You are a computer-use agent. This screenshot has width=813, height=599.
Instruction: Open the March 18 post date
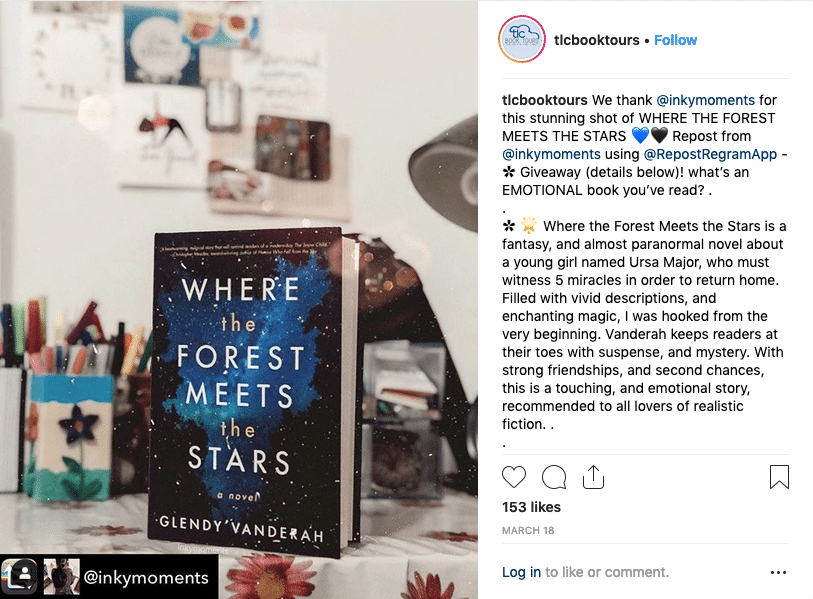528,531
